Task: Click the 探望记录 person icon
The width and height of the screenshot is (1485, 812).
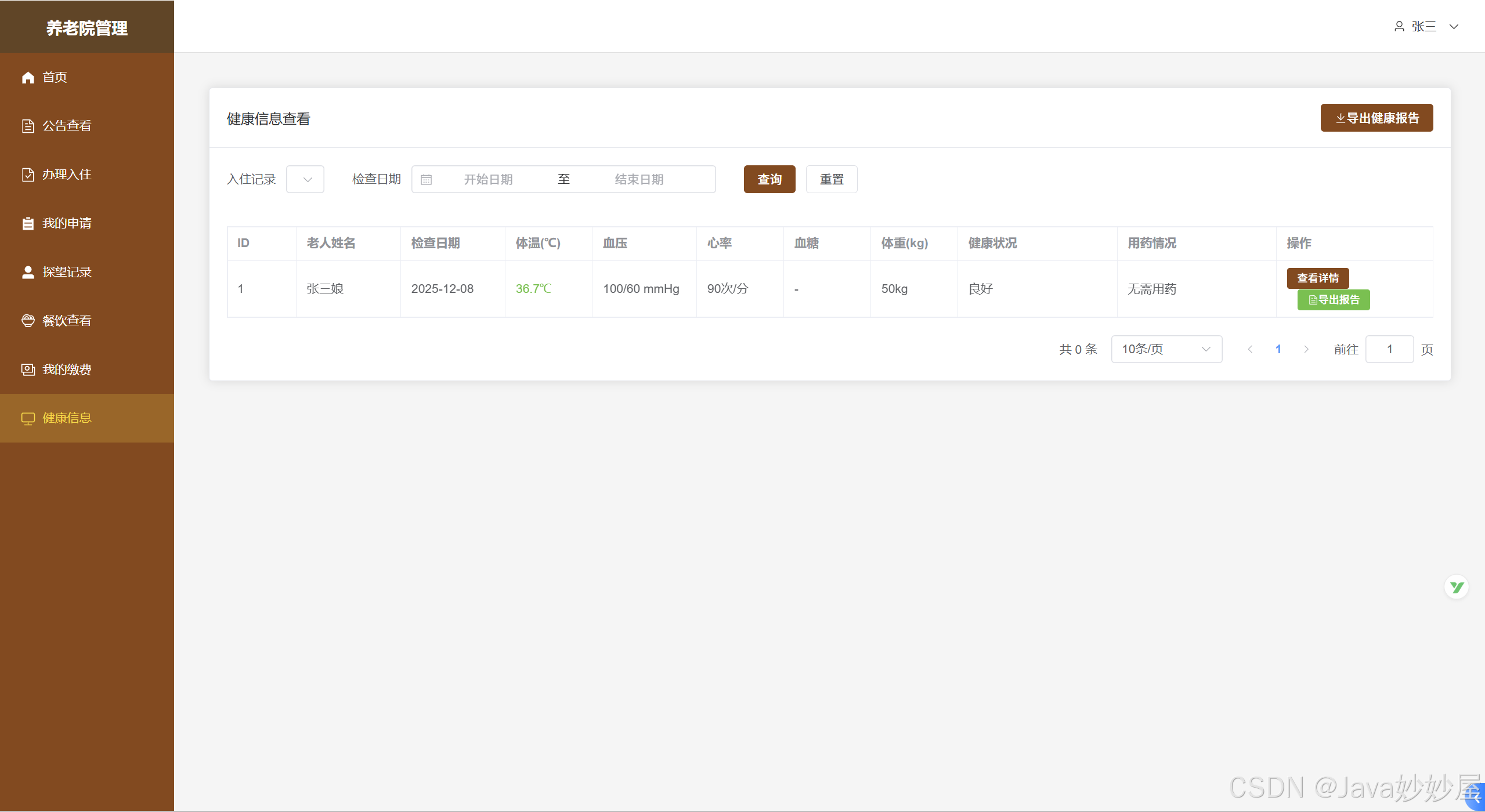Action: coord(28,272)
